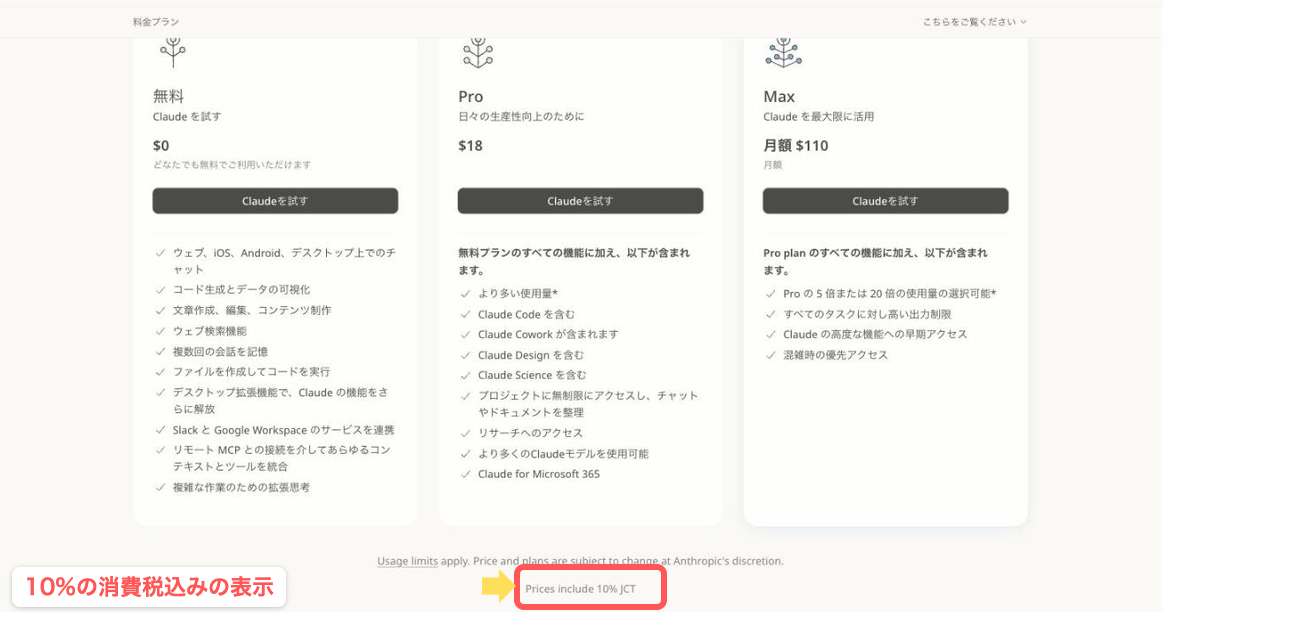
Task: Click the Claude for Microsoft 365 feature row
Action: [x=530, y=474]
